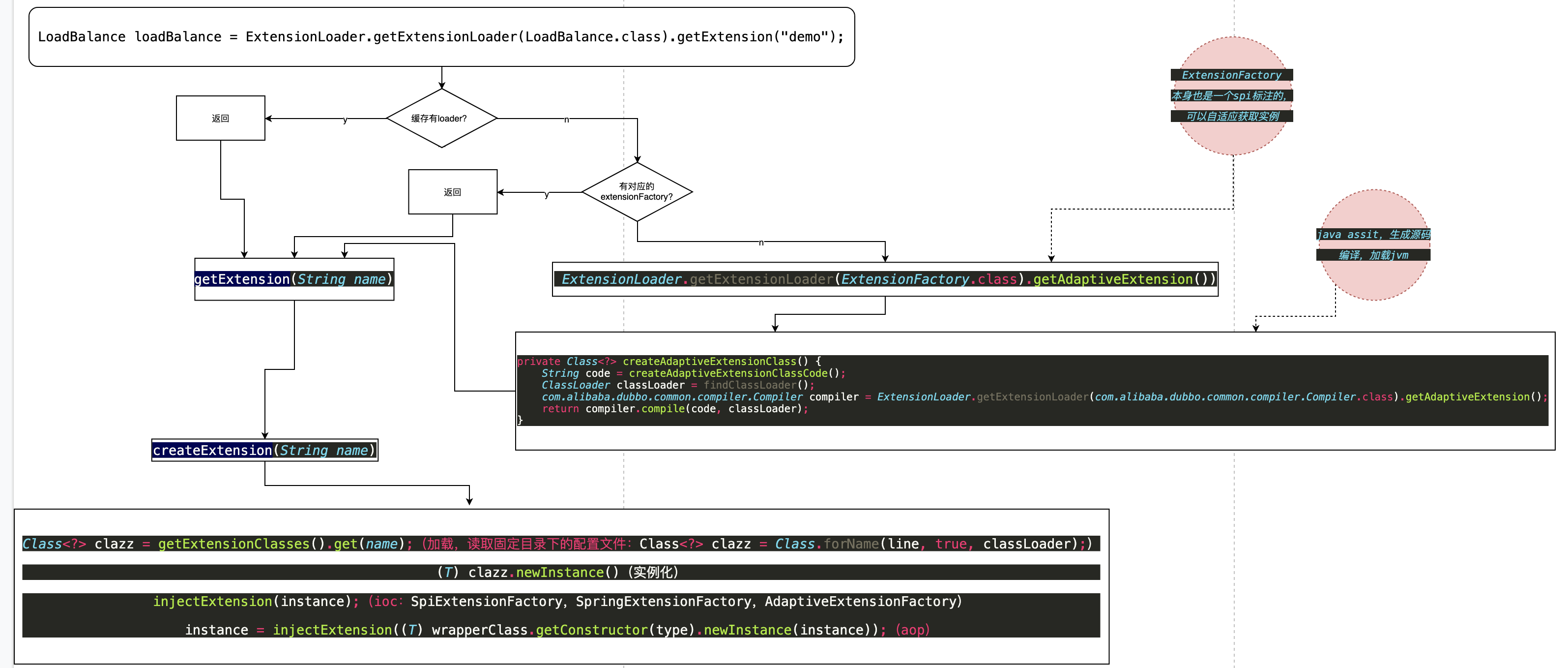Screen dimensions: 1568x668
Task: Select the upper-left 返回 box
Action: (x=220, y=118)
